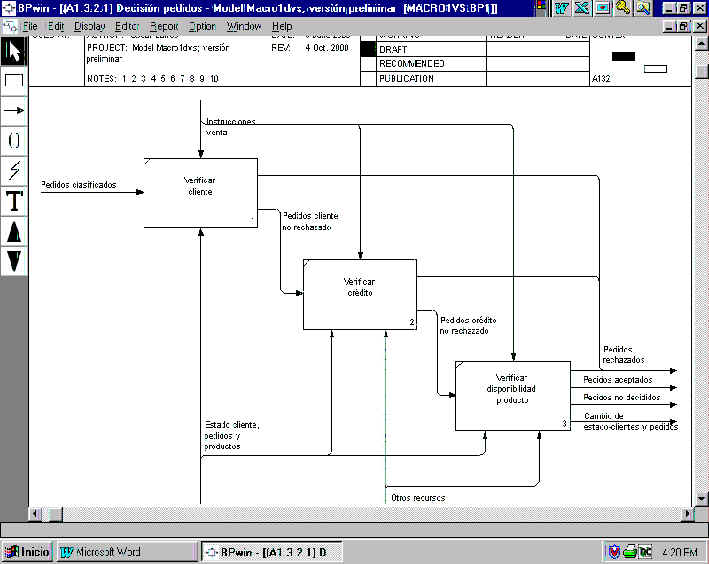The height and width of the screenshot is (564, 709).
Task: Click the horizontal scrollbar left arrow
Action: click(x=36, y=514)
